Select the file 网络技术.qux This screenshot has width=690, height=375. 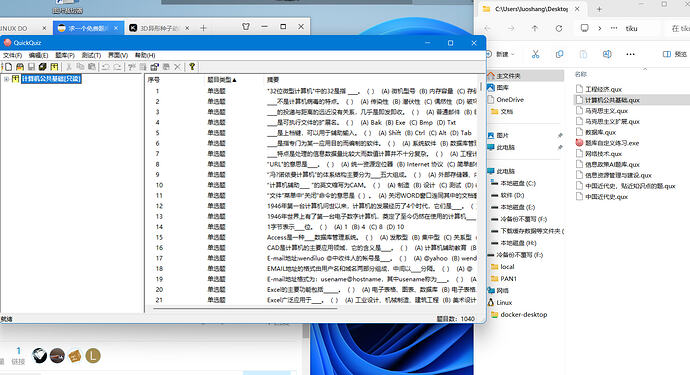598,154
